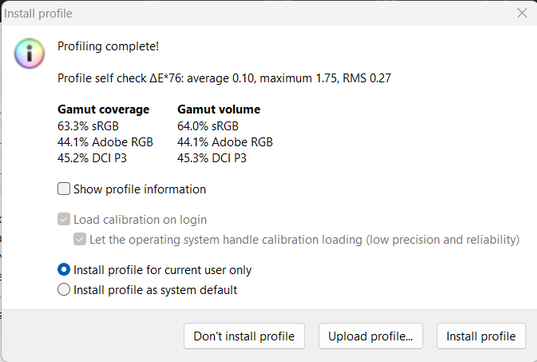Enable Show profile information checkbox
The width and height of the screenshot is (537, 362).
(64, 189)
